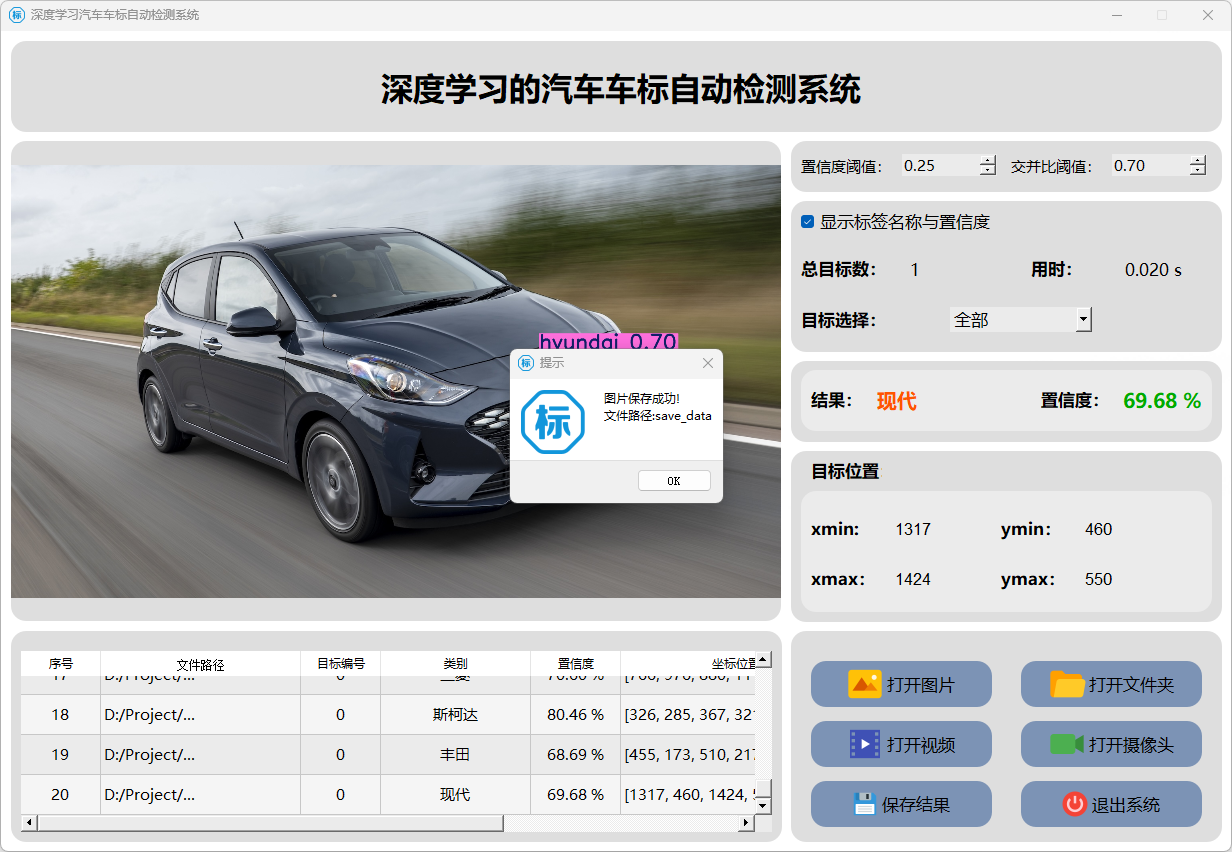Select the 类别 column header in table
The height and width of the screenshot is (852, 1232).
[x=455, y=663]
